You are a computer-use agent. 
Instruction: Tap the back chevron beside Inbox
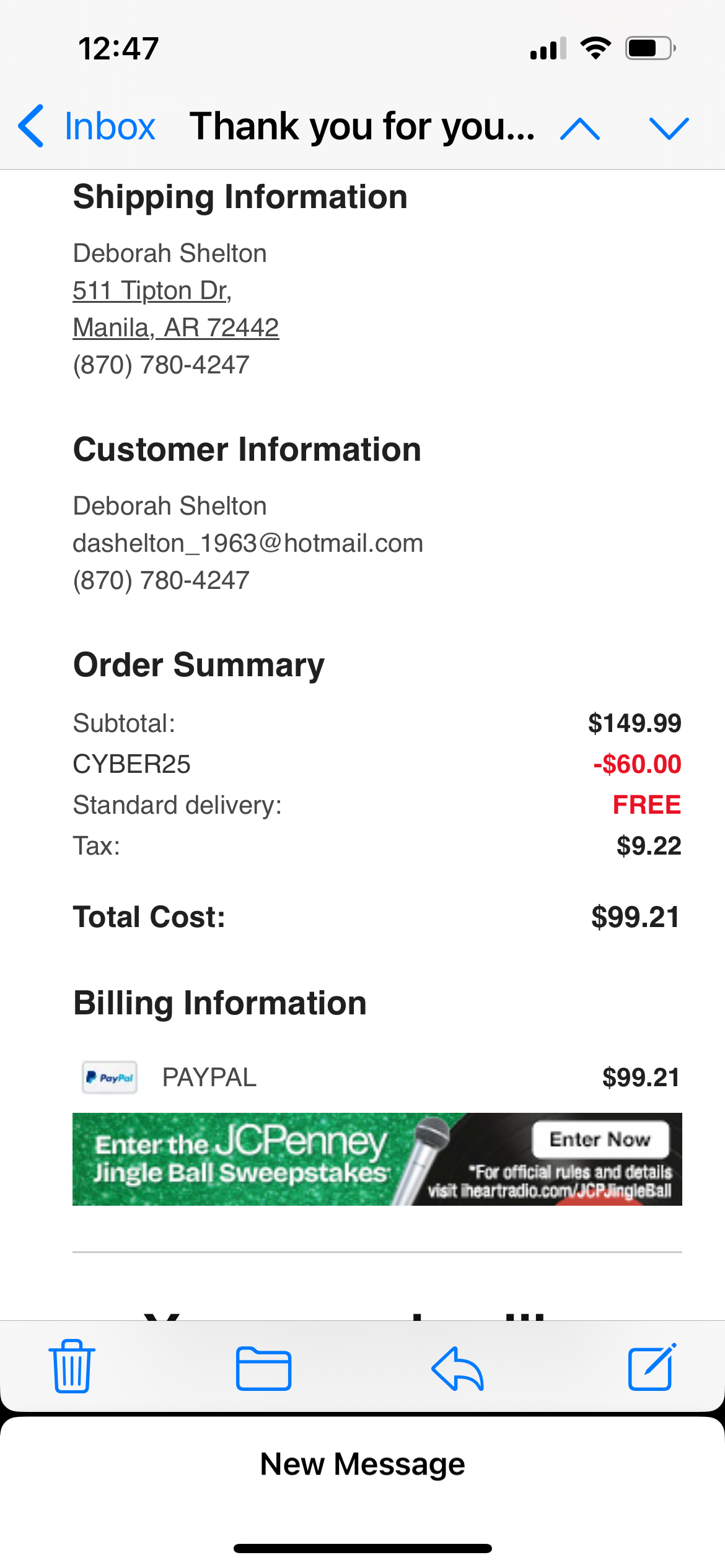point(31,126)
